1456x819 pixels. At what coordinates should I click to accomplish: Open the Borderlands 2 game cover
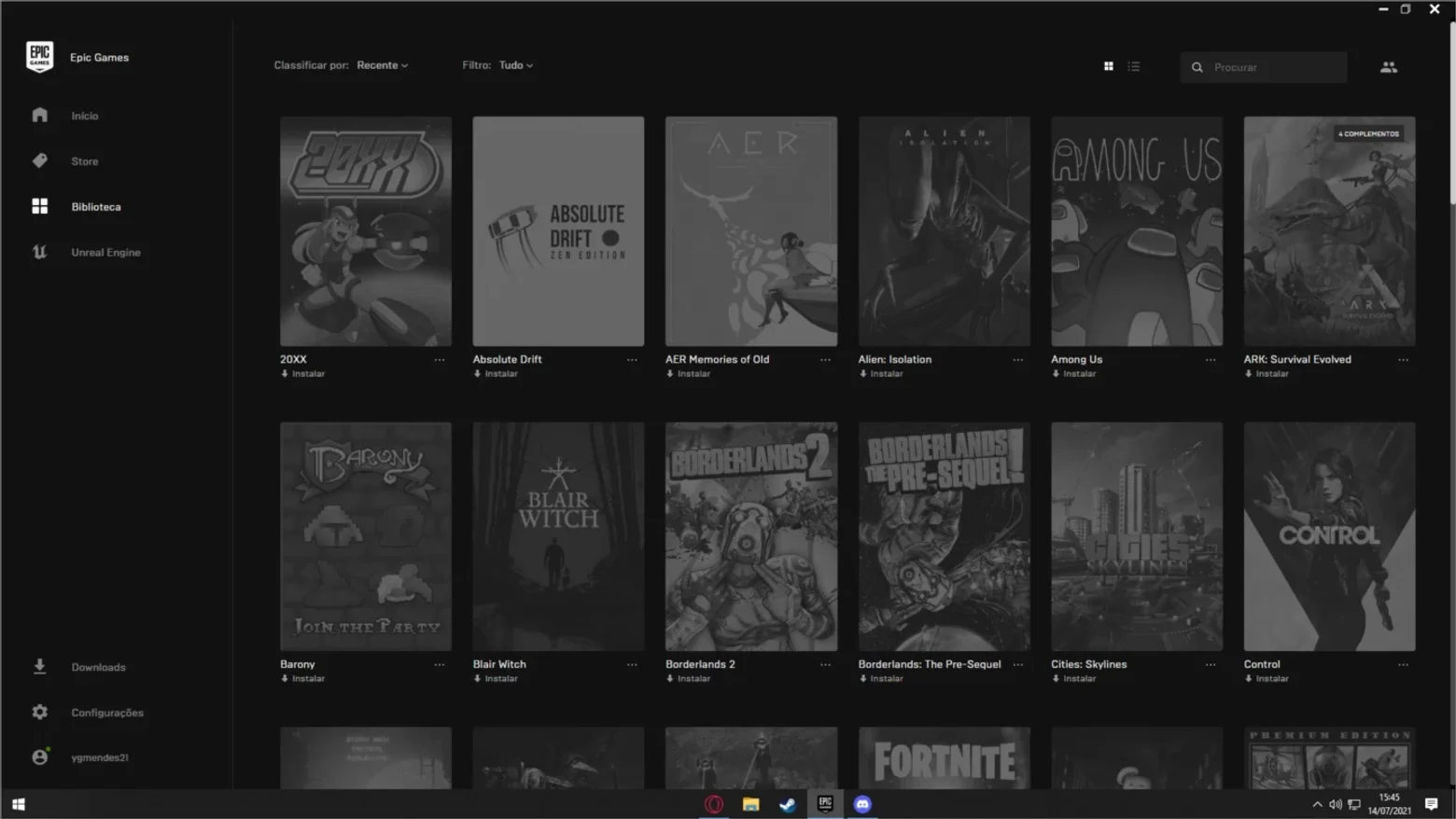[x=751, y=536]
